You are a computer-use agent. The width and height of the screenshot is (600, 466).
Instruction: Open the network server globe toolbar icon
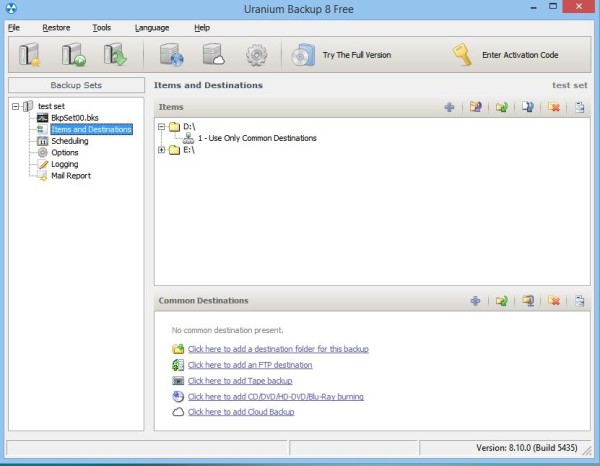pos(171,55)
